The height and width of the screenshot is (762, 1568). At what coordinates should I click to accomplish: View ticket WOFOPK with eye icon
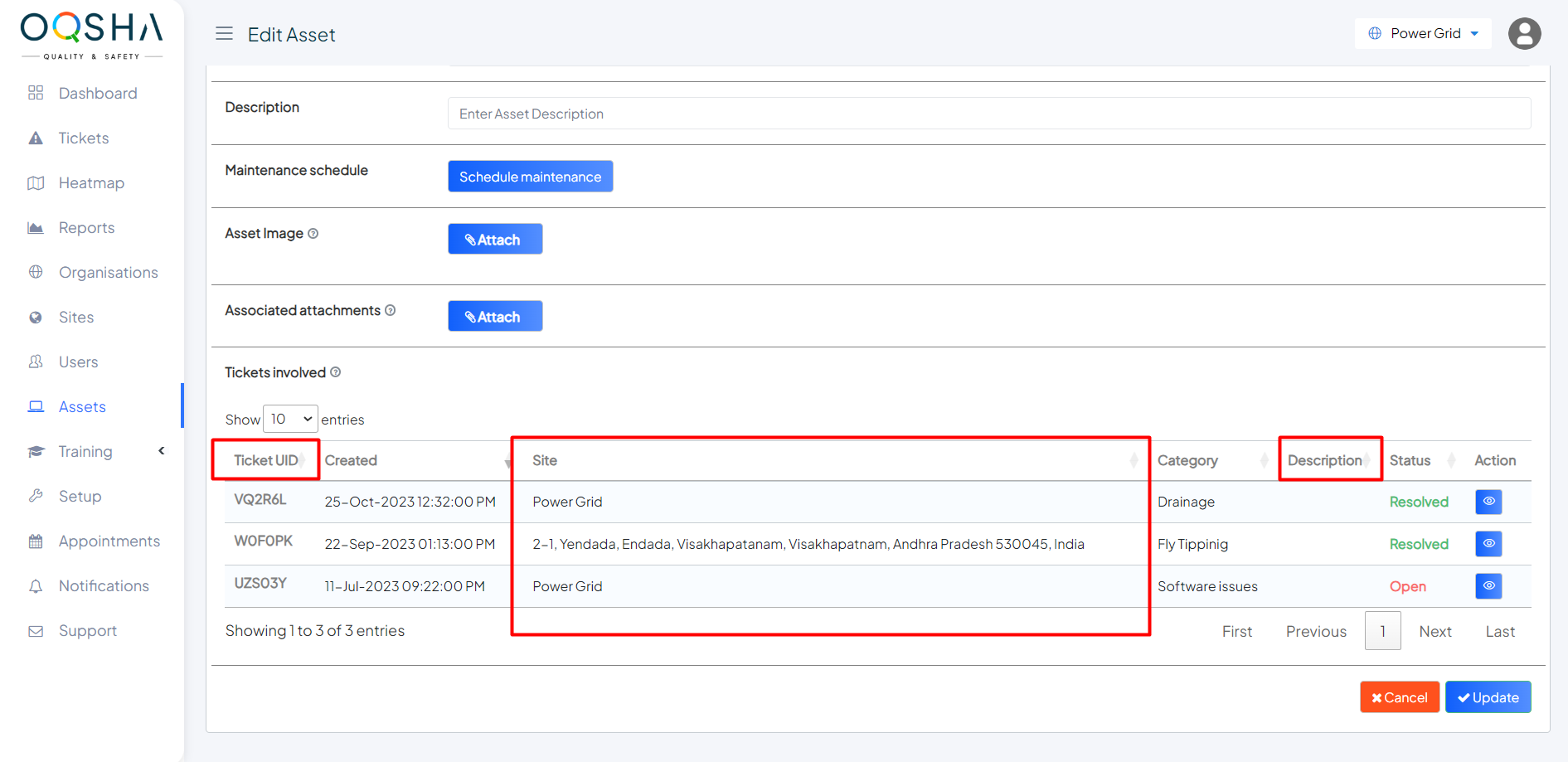(1488, 544)
